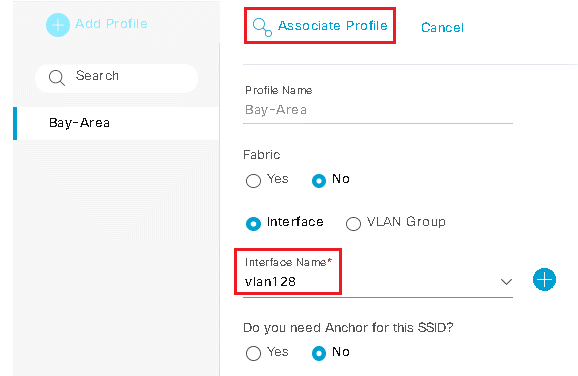Focus the Search profiles input field

116,78
